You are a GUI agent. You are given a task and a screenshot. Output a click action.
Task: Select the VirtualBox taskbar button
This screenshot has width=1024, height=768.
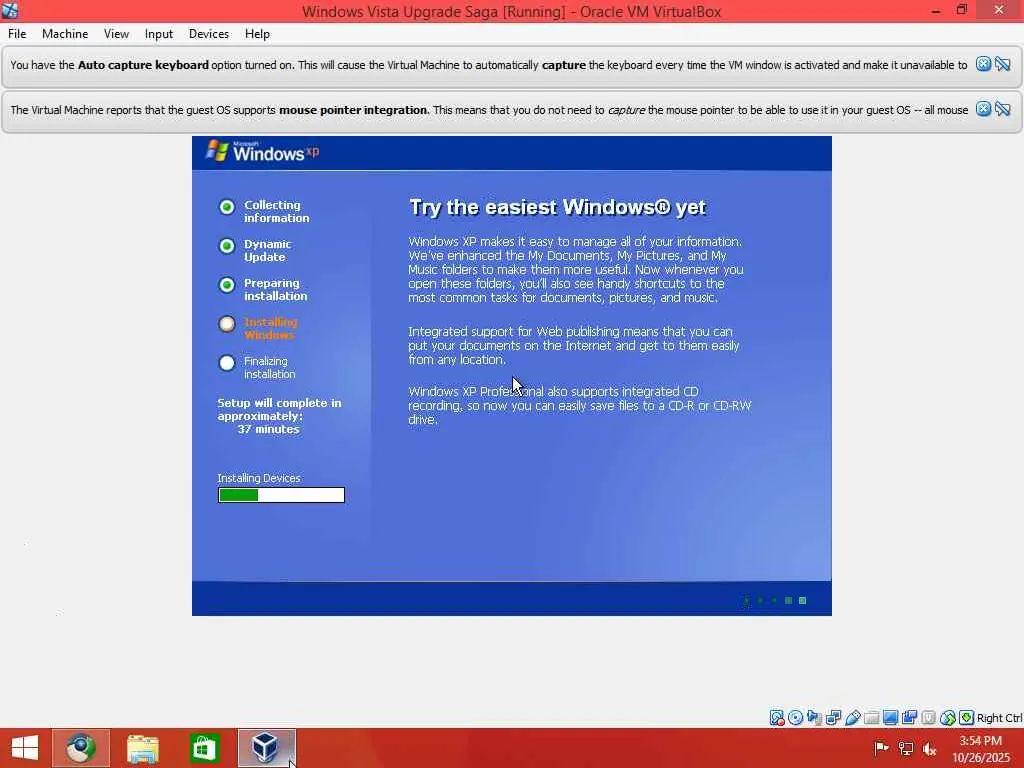point(266,748)
